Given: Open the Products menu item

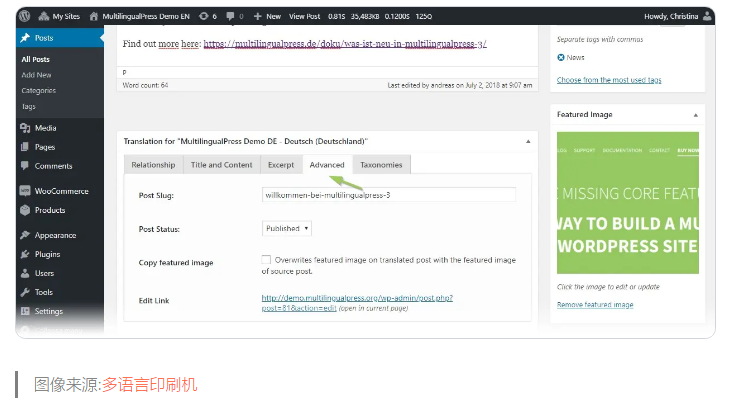Looking at the screenshot, I should click(x=50, y=210).
